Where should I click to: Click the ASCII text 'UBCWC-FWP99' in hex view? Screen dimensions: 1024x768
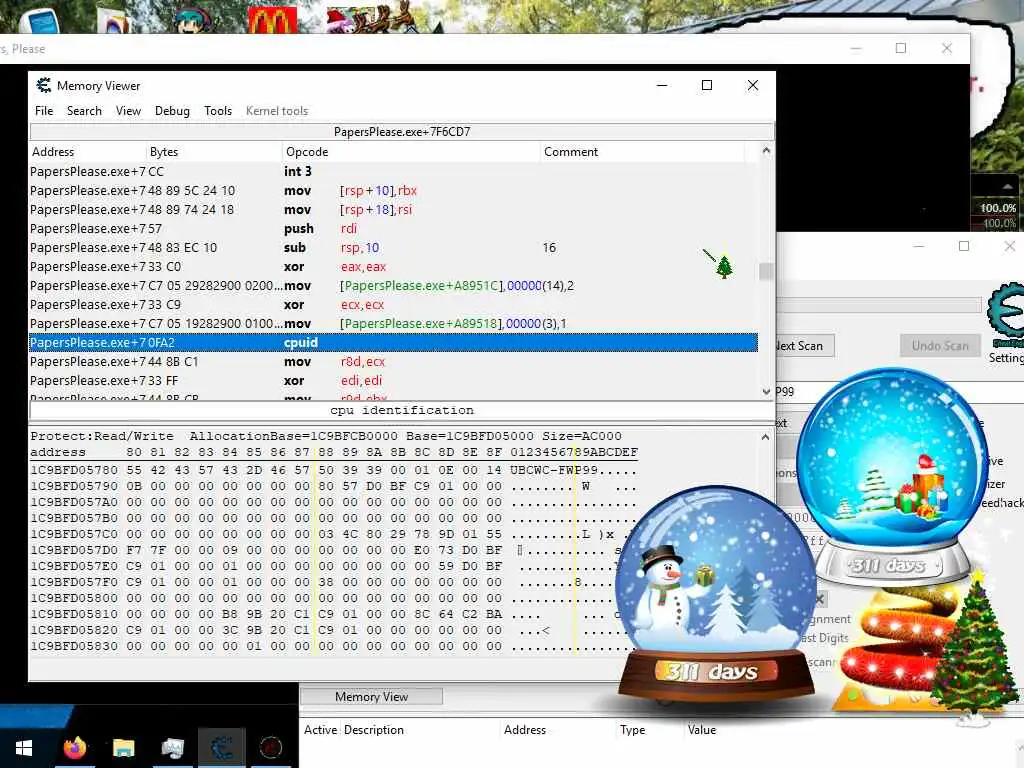[x=554, y=470]
